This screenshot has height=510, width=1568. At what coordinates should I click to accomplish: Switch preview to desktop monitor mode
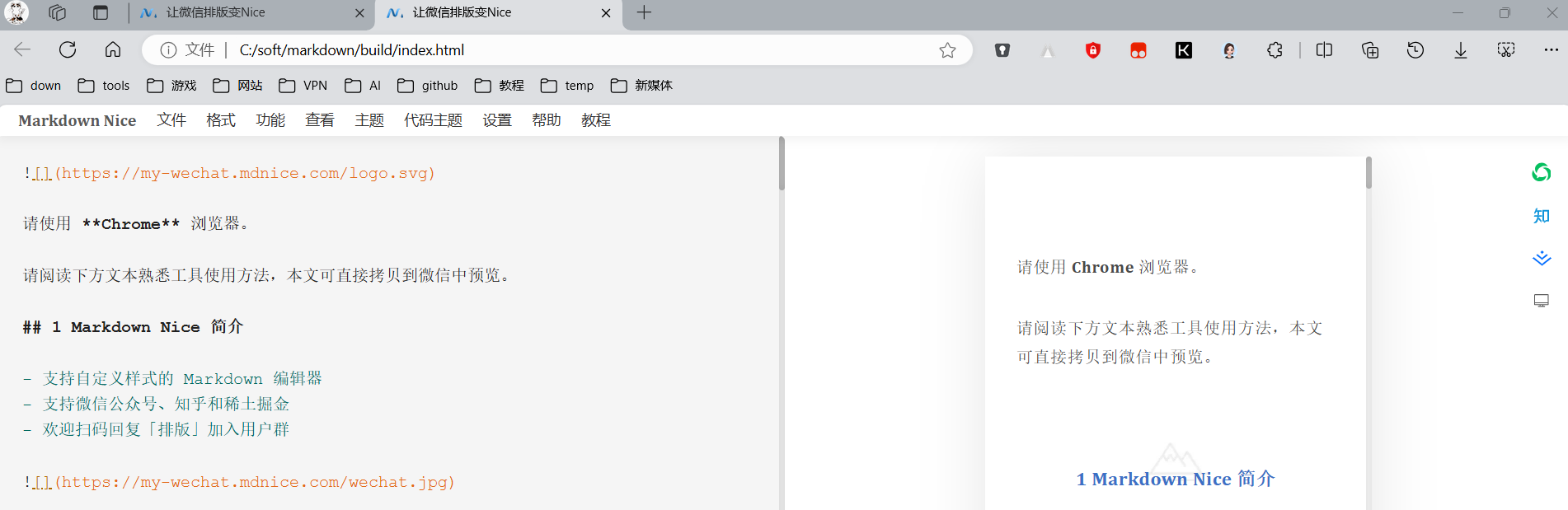pyautogui.click(x=1541, y=301)
